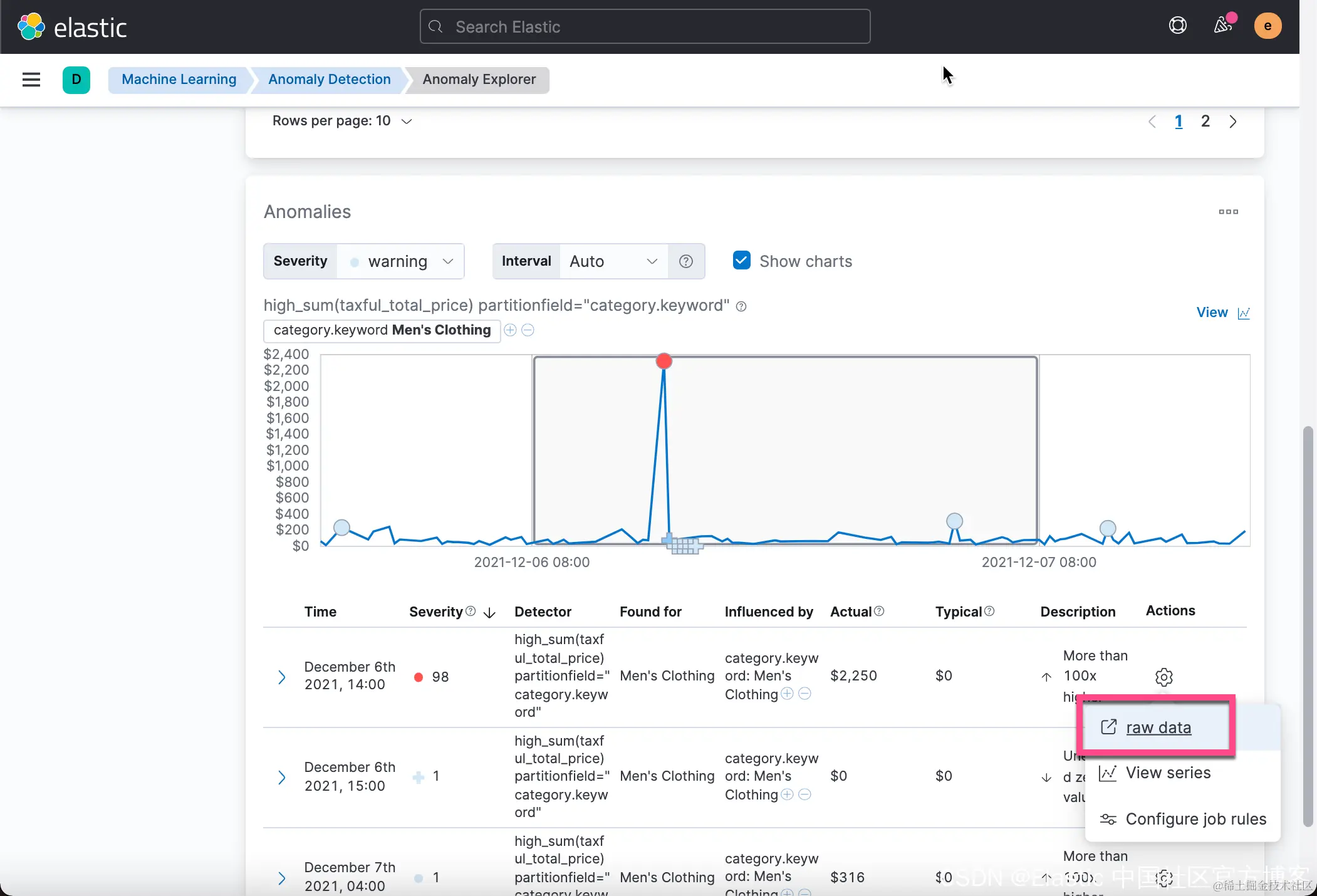
Task: Click the user avatar 'e' icon
Action: pos(1267,26)
